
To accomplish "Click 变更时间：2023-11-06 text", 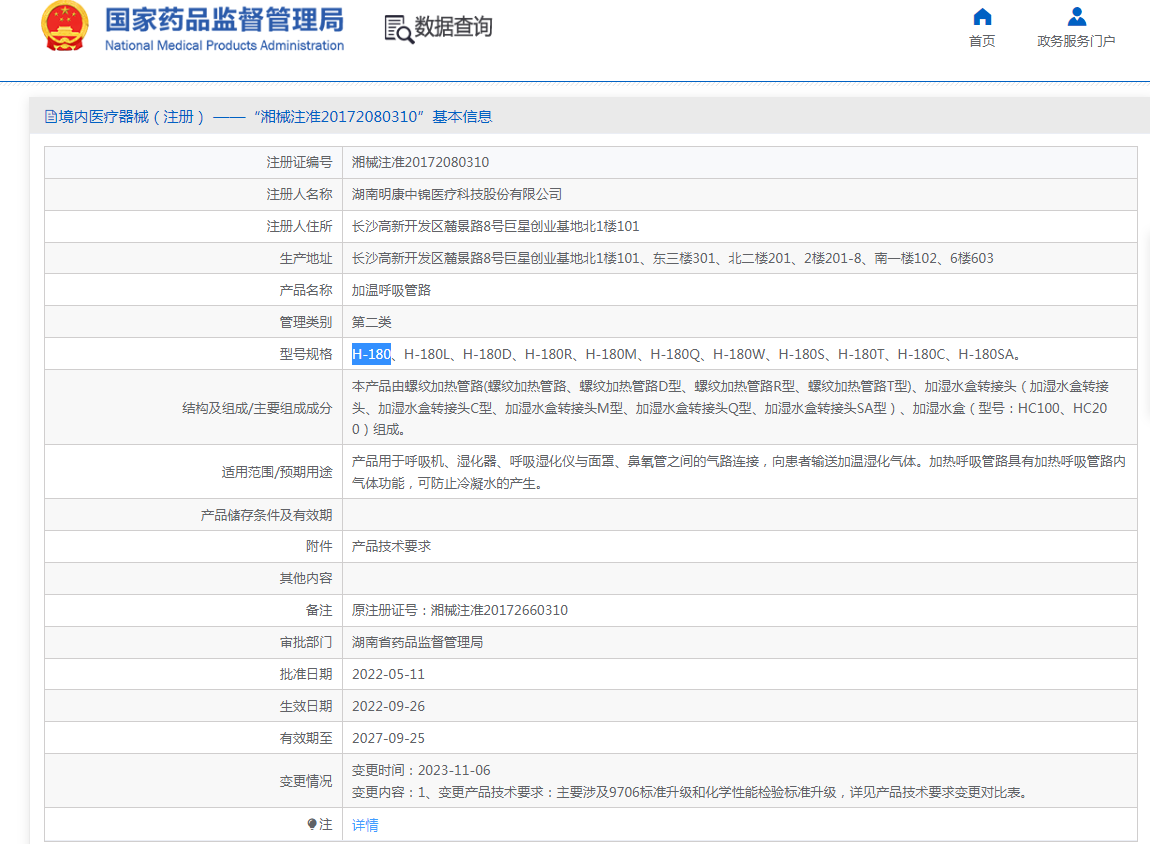I will (421, 770).
